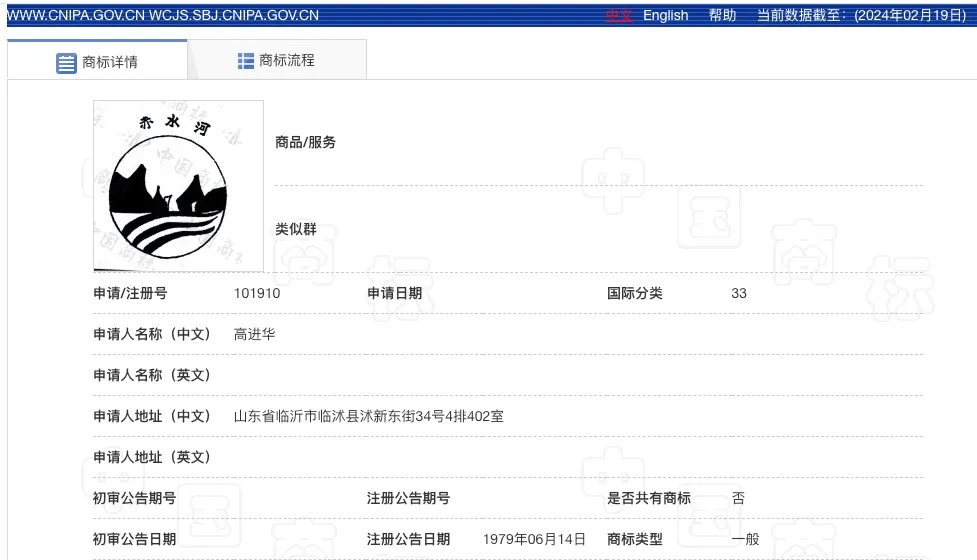The image size is (977, 560).
Task: Select the registration date 1979年06月14日
Action: pos(534,539)
